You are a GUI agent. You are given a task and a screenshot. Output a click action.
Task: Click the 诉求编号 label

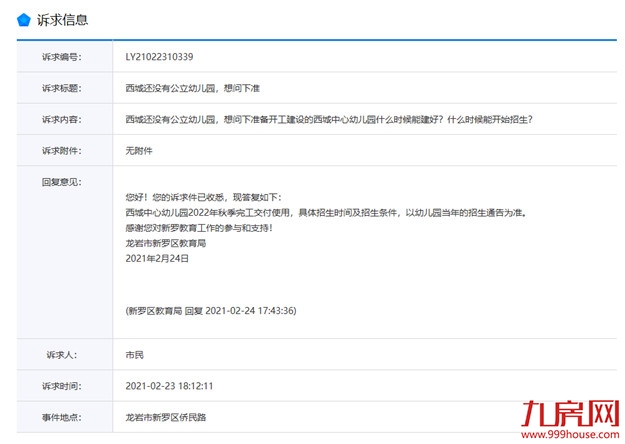pos(62,57)
